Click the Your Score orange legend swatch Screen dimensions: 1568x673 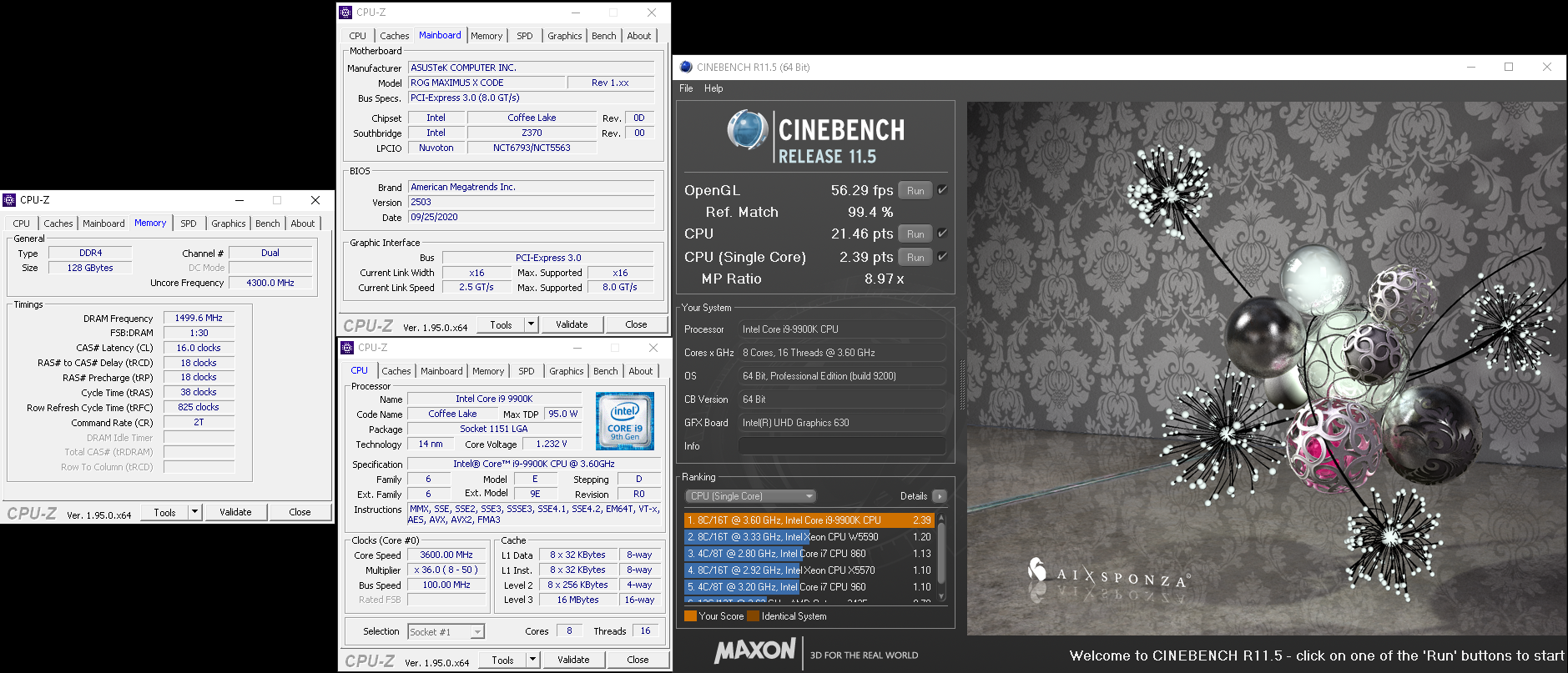tap(690, 616)
